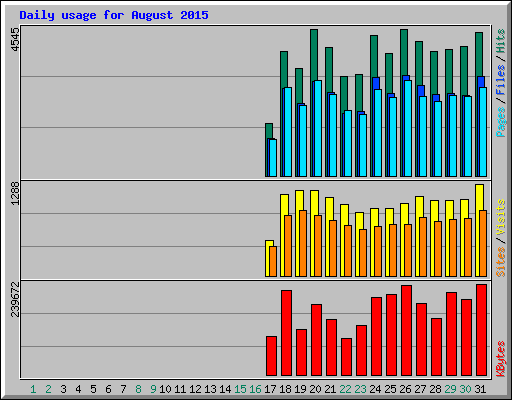The image size is (512, 400).
Task: Click the chart title 'Daily usage for August 2015'
Action: point(114,15)
